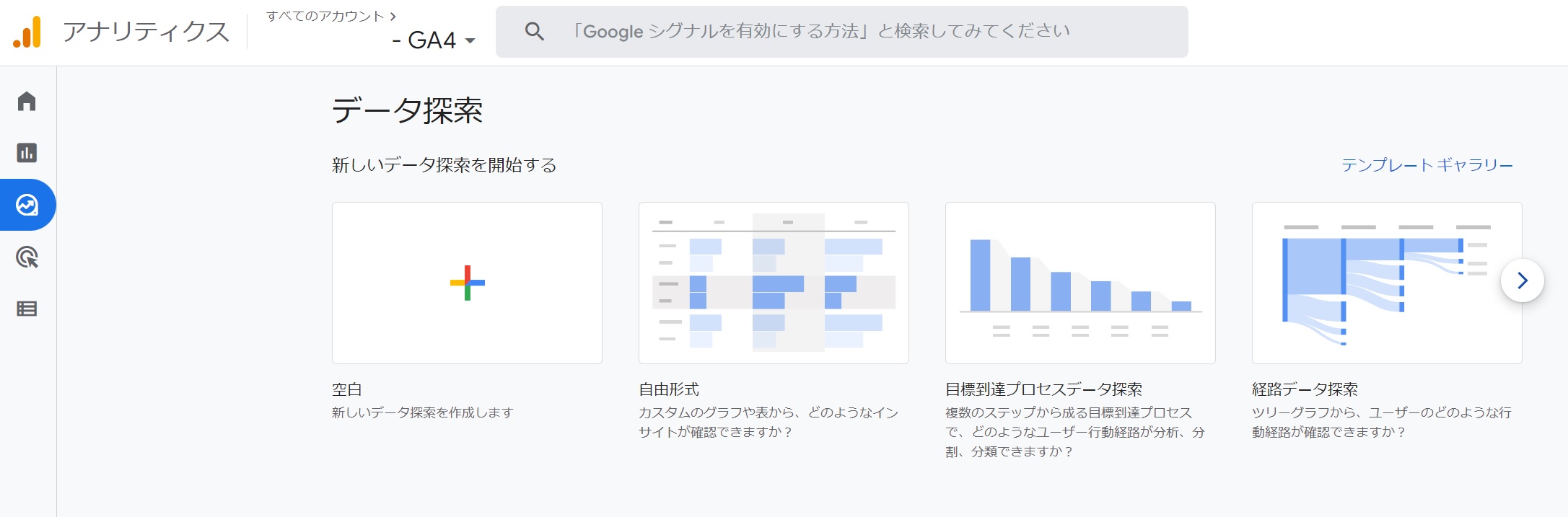Open the Configure table icon in the sidebar
Image resolution: width=1568 pixels, height=517 pixels.
(x=27, y=309)
